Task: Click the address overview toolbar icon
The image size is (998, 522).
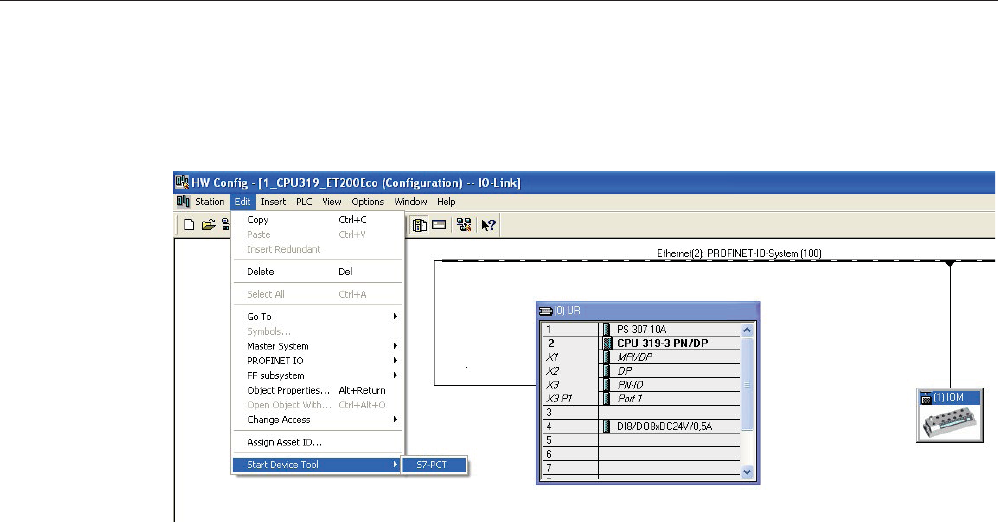Action: (439, 225)
